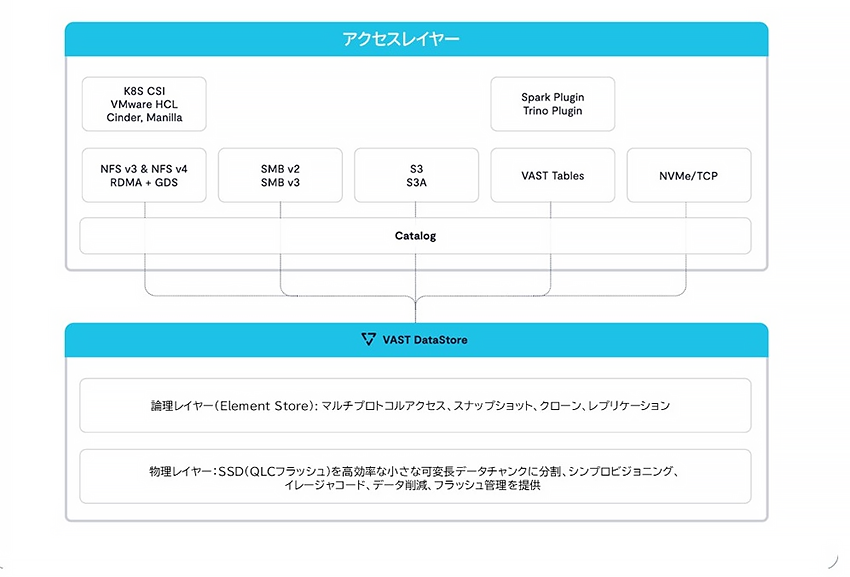The width and height of the screenshot is (850, 577).
Task: Click the NFS v3 & NFS v4 box
Action: [x=144, y=175]
